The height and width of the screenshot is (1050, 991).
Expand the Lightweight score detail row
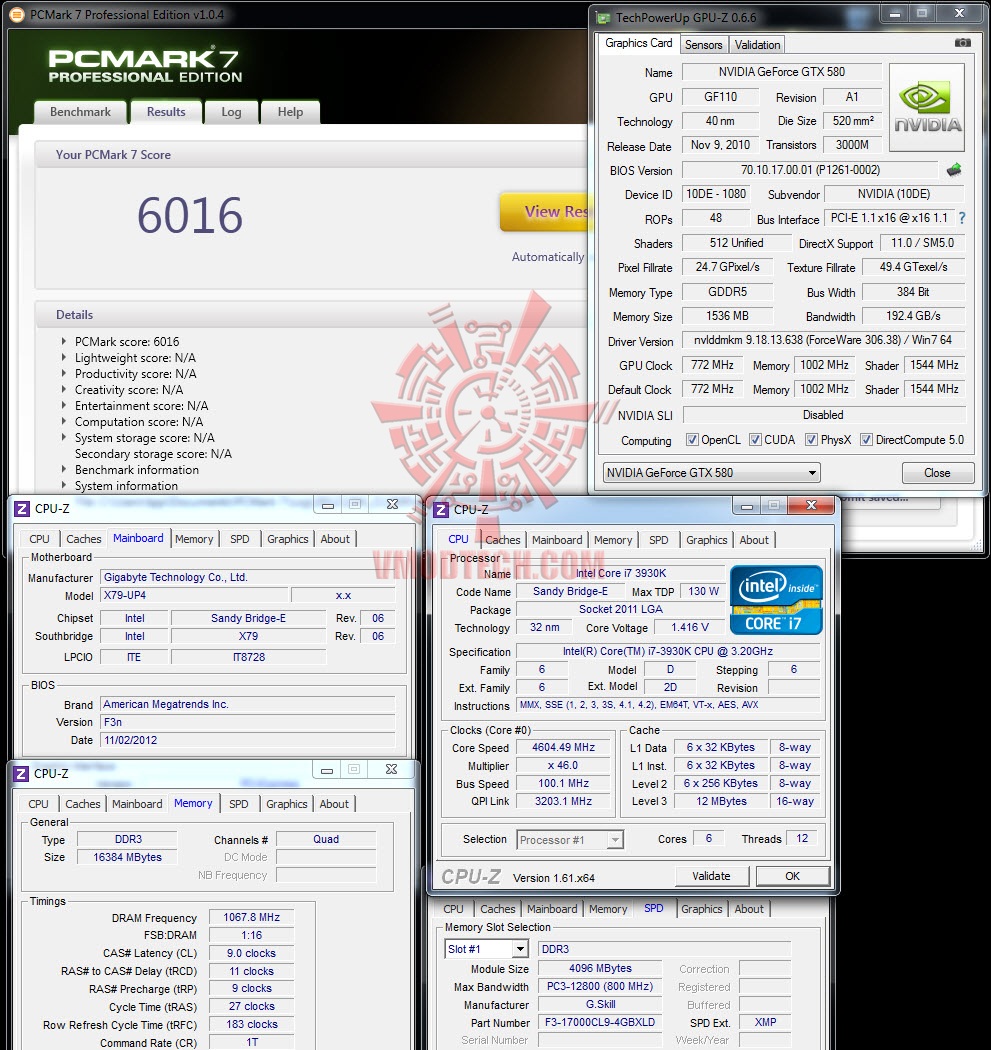click(64, 358)
